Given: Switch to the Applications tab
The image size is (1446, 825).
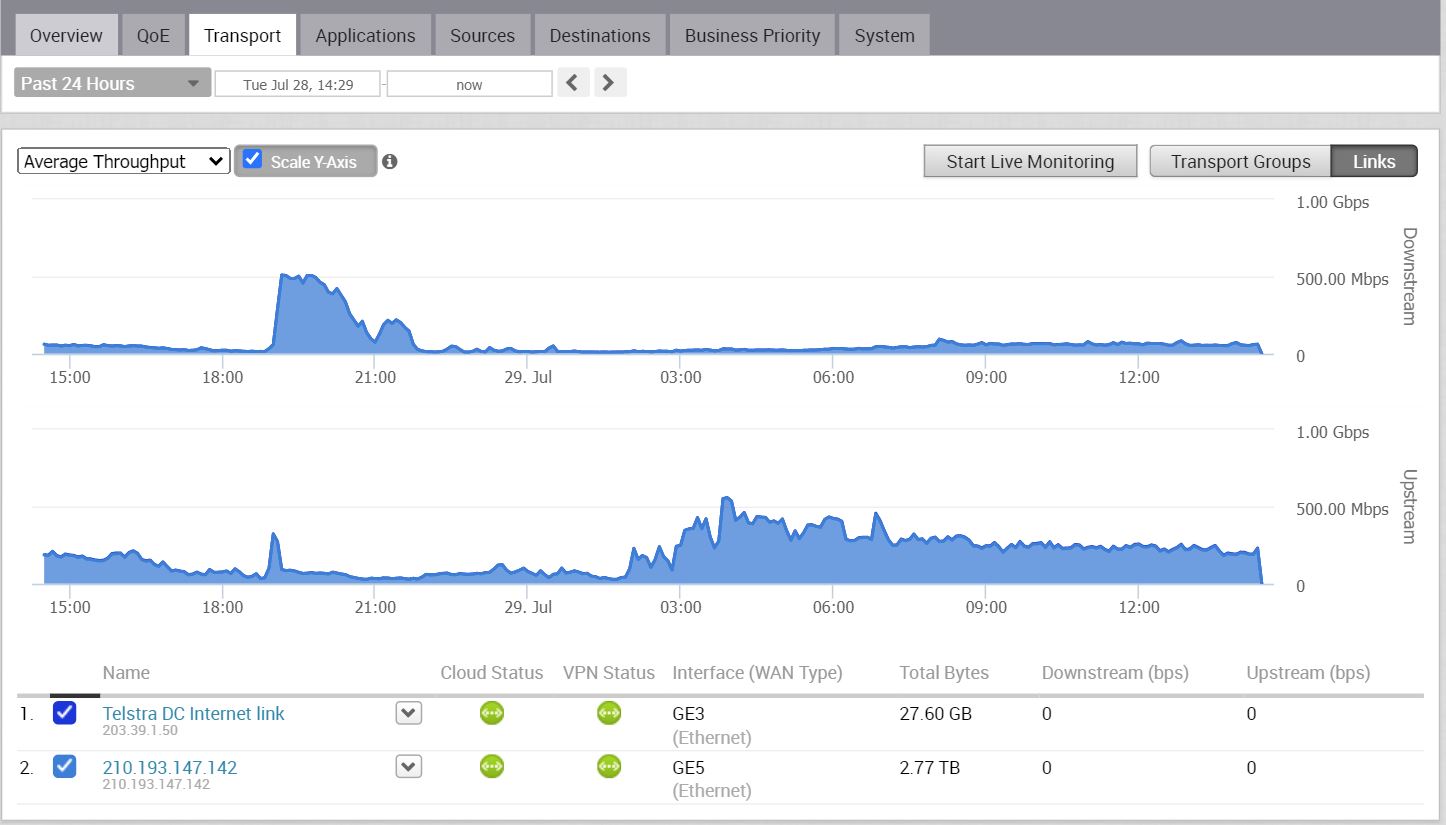Looking at the screenshot, I should [x=365, y=36].
